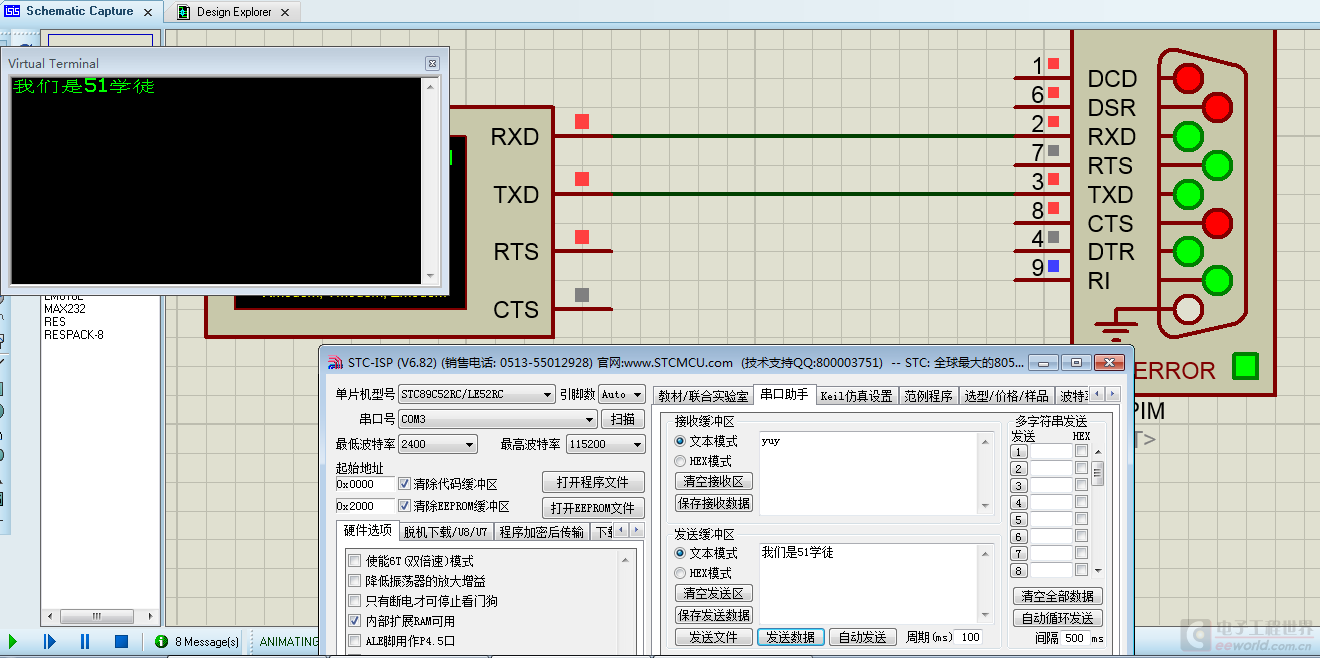
Task: Uncheck 内部扩展RAM可用 checkbox
Action: click(354, 621)
